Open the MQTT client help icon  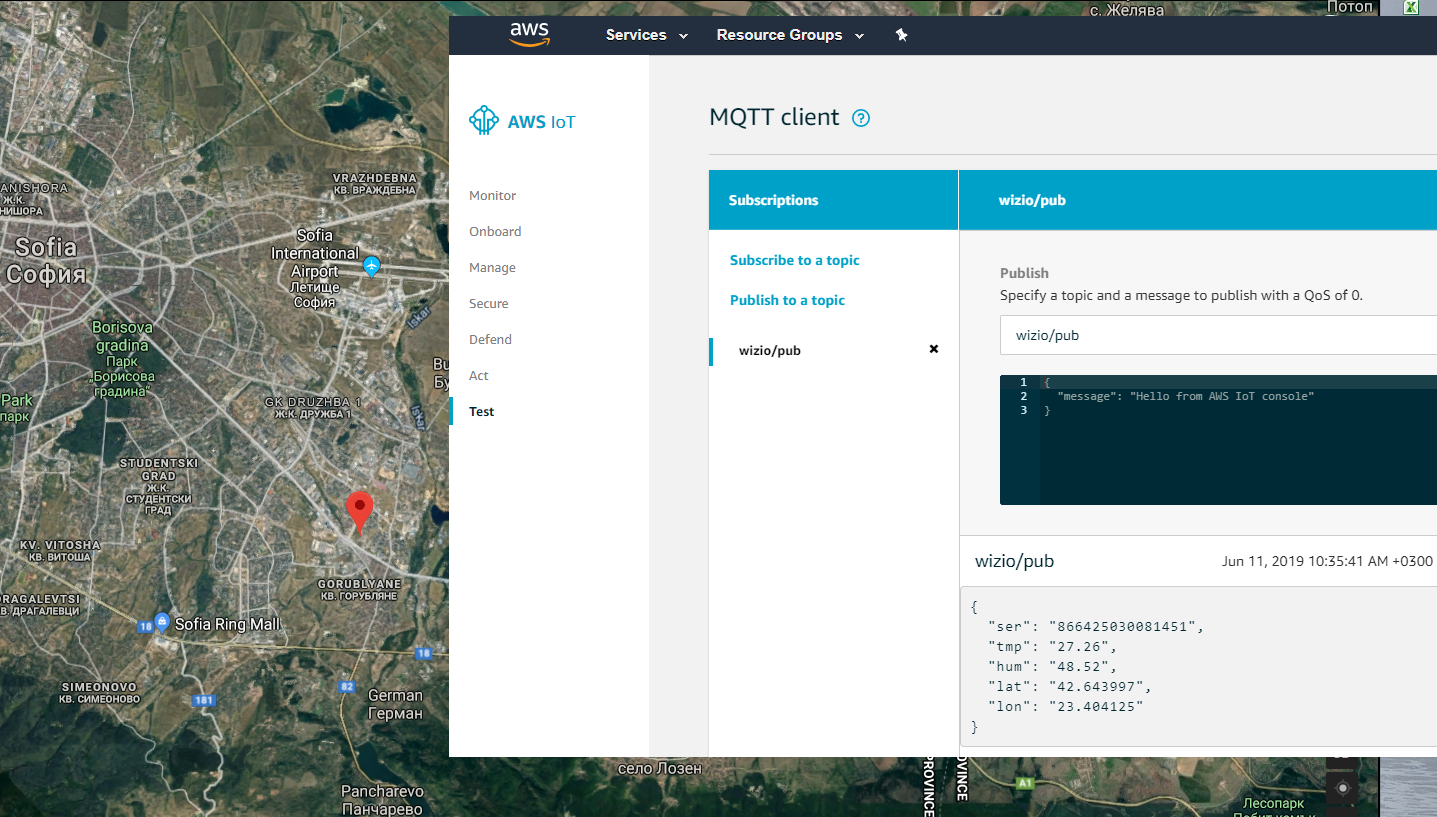860,118
